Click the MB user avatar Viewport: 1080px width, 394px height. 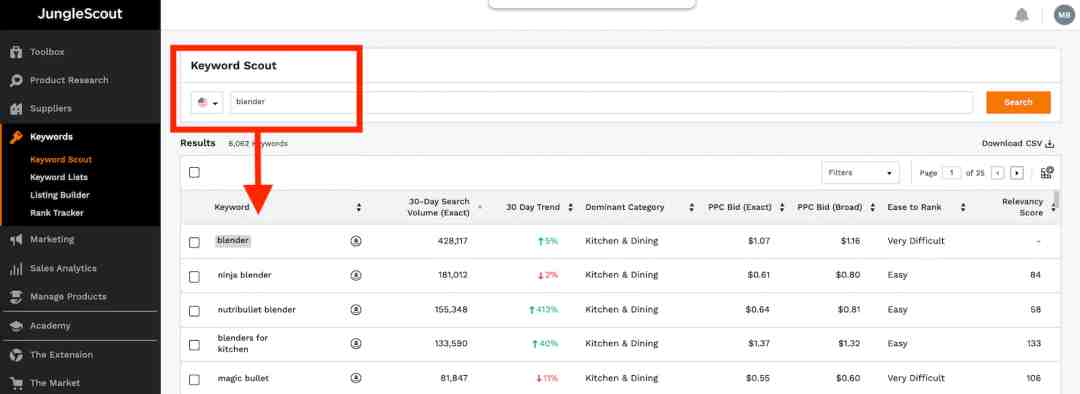pyautogui.click(x=1063, y=15)
